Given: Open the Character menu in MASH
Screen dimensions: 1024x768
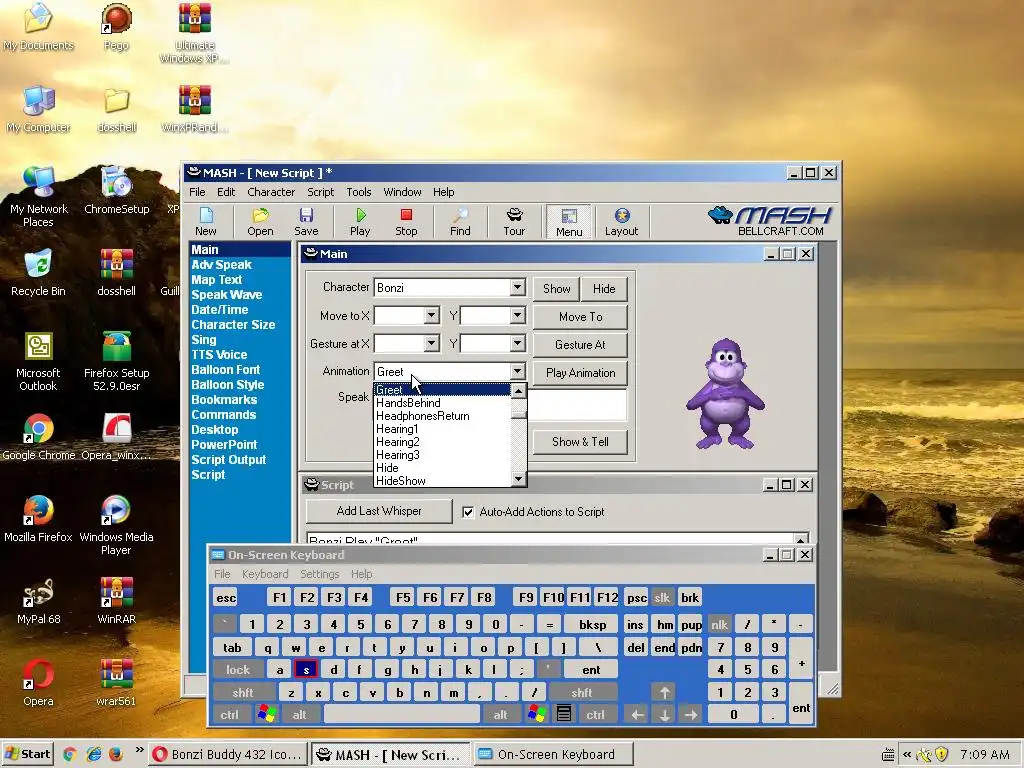Looking at the screenshot, I should (271, 192).
